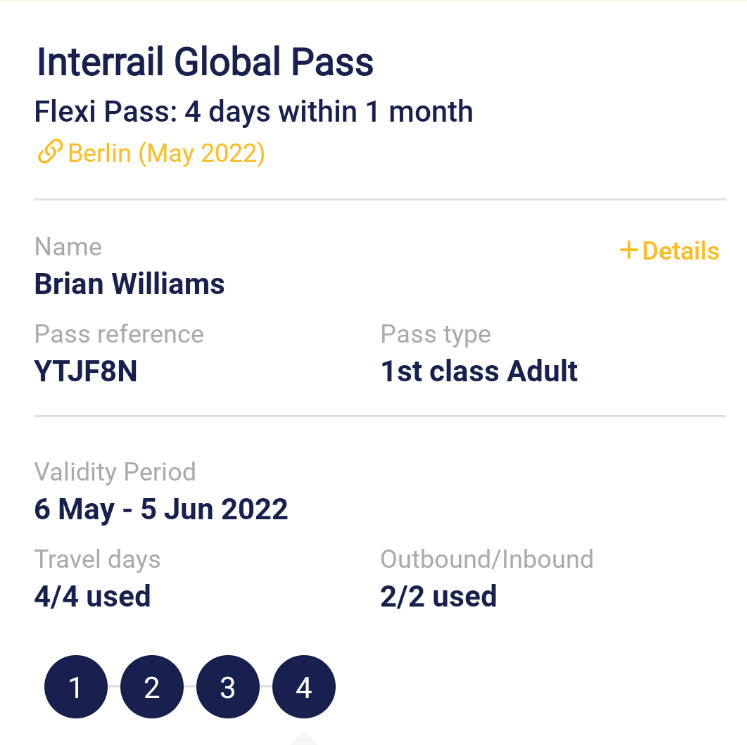Viewport: 747px width, 745px height.
Task: Click the 1st class Adult pass type
Action: (x=479, y=372)
